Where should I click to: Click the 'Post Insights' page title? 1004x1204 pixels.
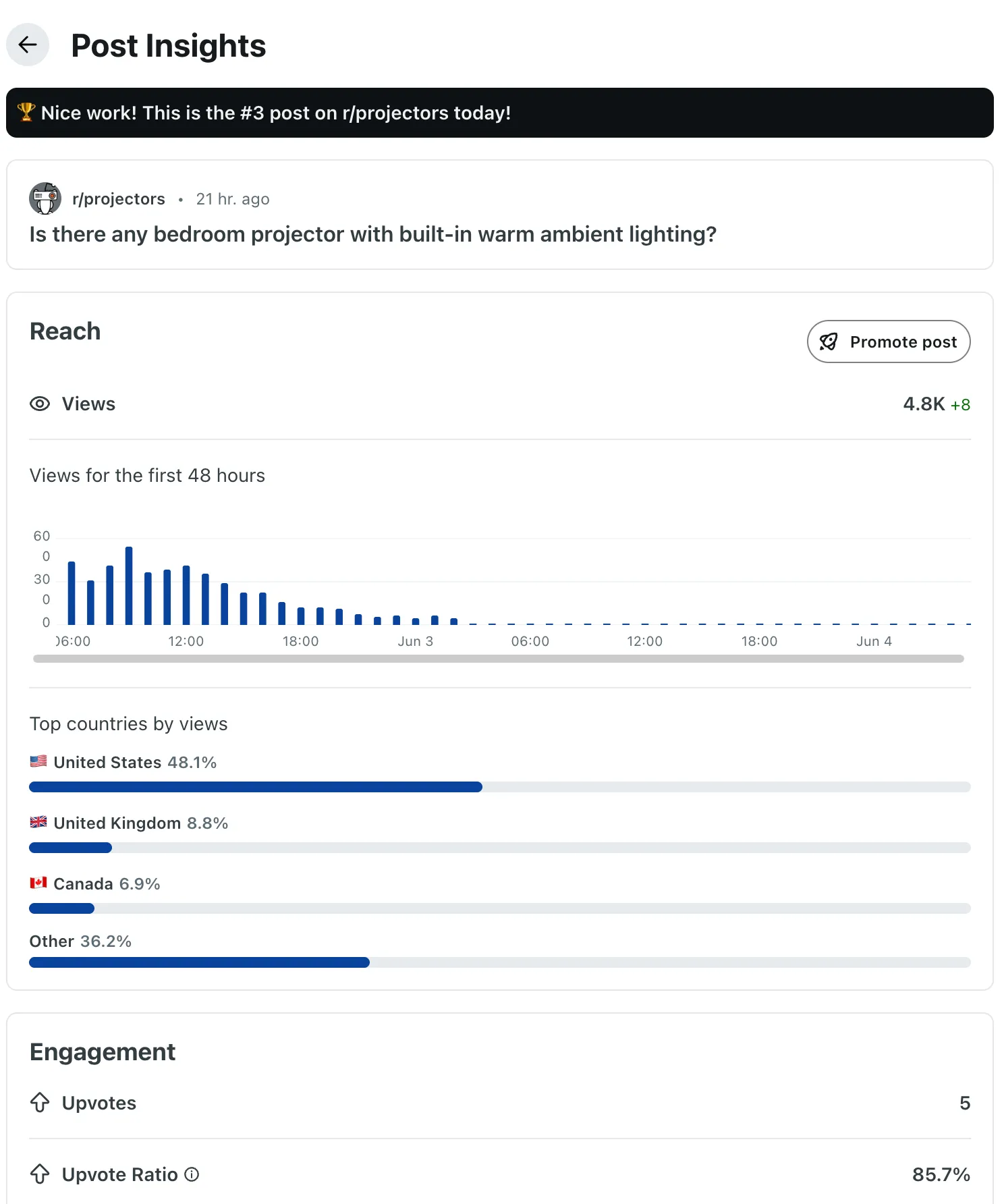coord(169,46)
